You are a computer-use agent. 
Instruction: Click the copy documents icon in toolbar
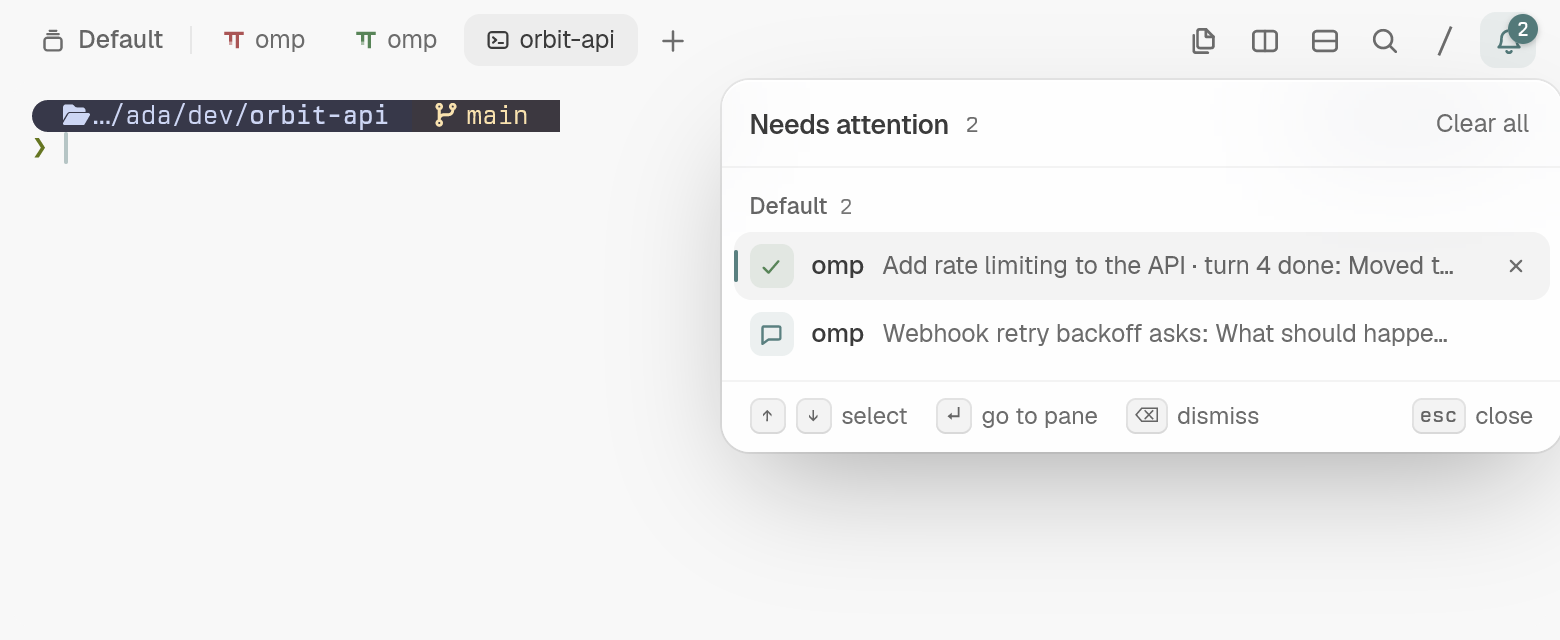click(x=1204, y=41)
